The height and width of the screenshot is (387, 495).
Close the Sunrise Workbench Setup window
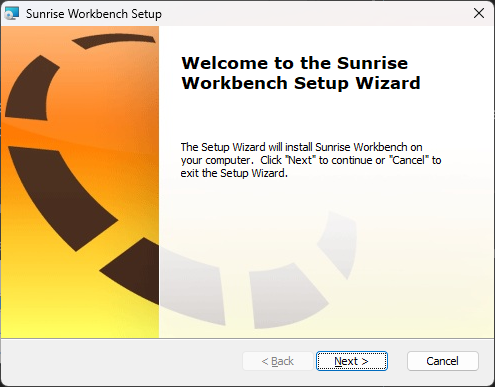coord(479,13)
